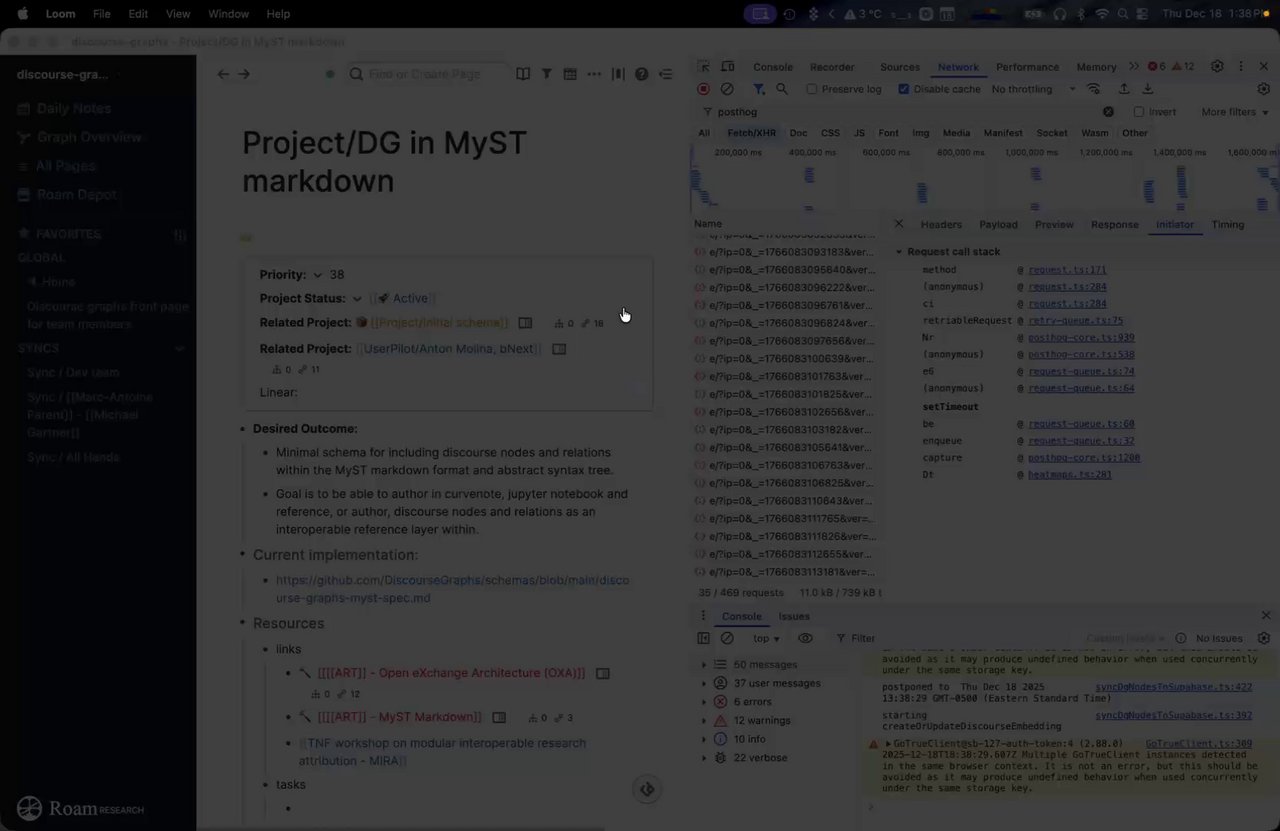
Task: Switch to the Issues drawer tab
Action: click(794, 616)
